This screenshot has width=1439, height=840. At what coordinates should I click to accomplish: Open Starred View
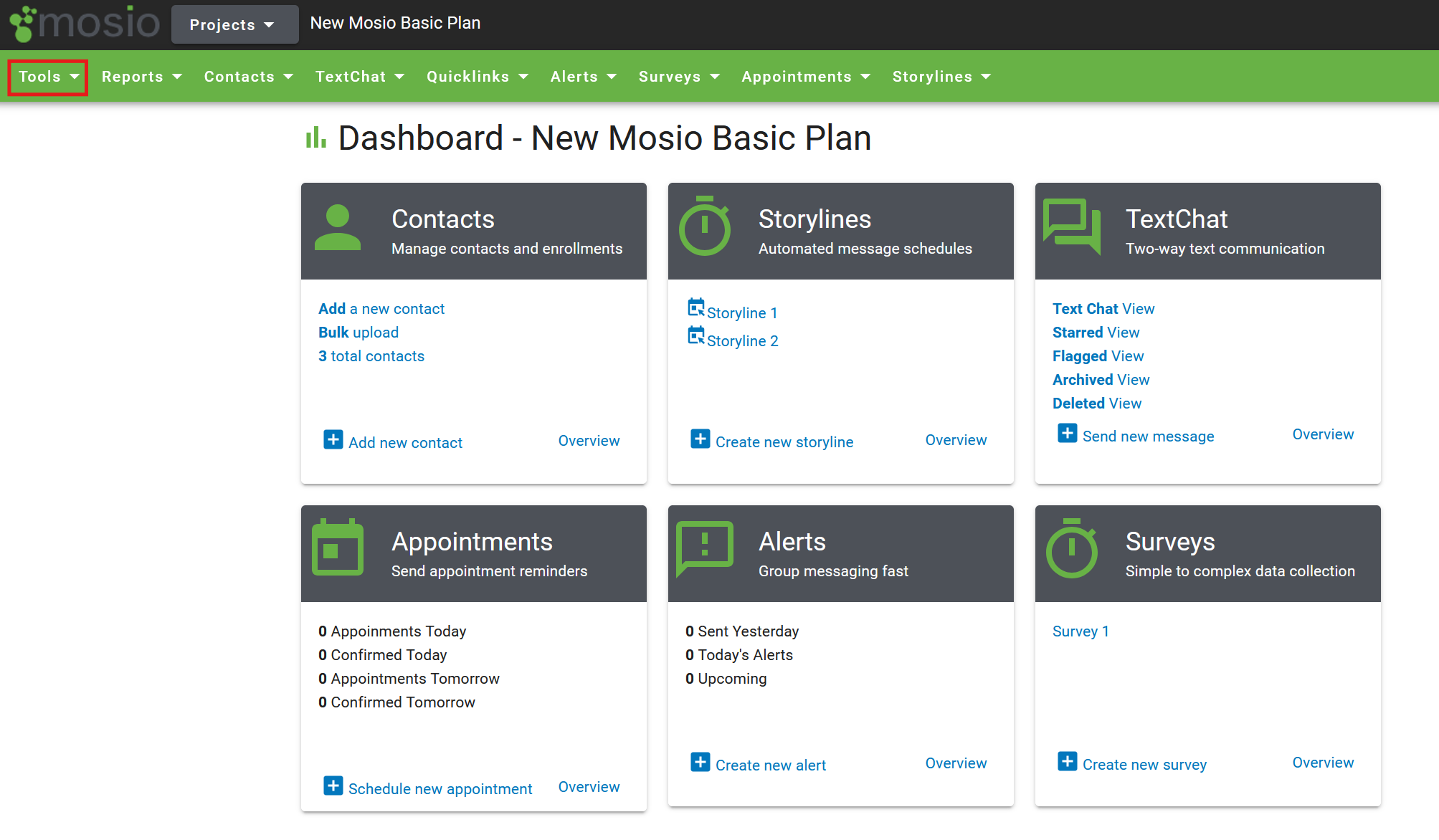1096,333
